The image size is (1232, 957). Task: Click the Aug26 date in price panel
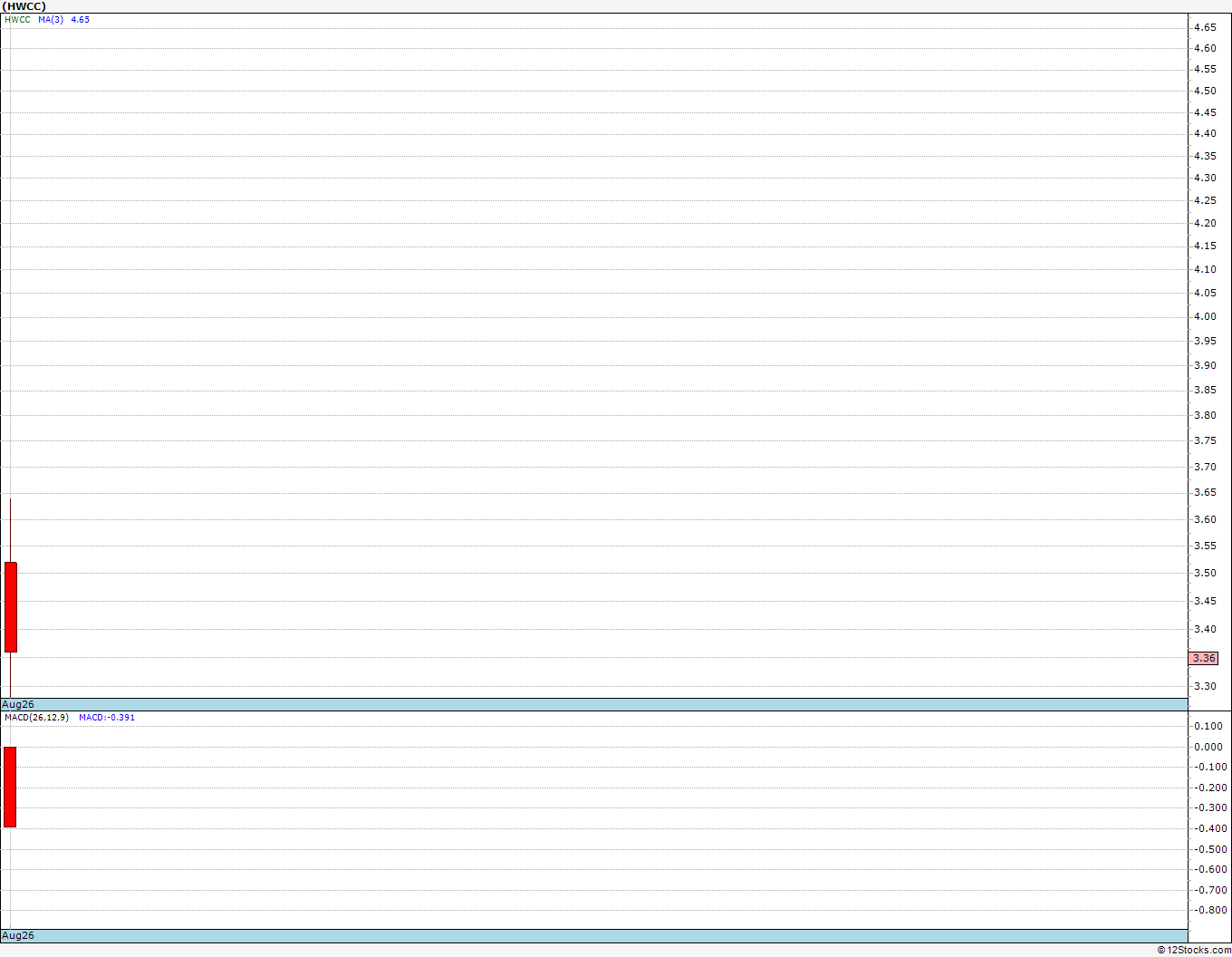(x=18, y=704)
